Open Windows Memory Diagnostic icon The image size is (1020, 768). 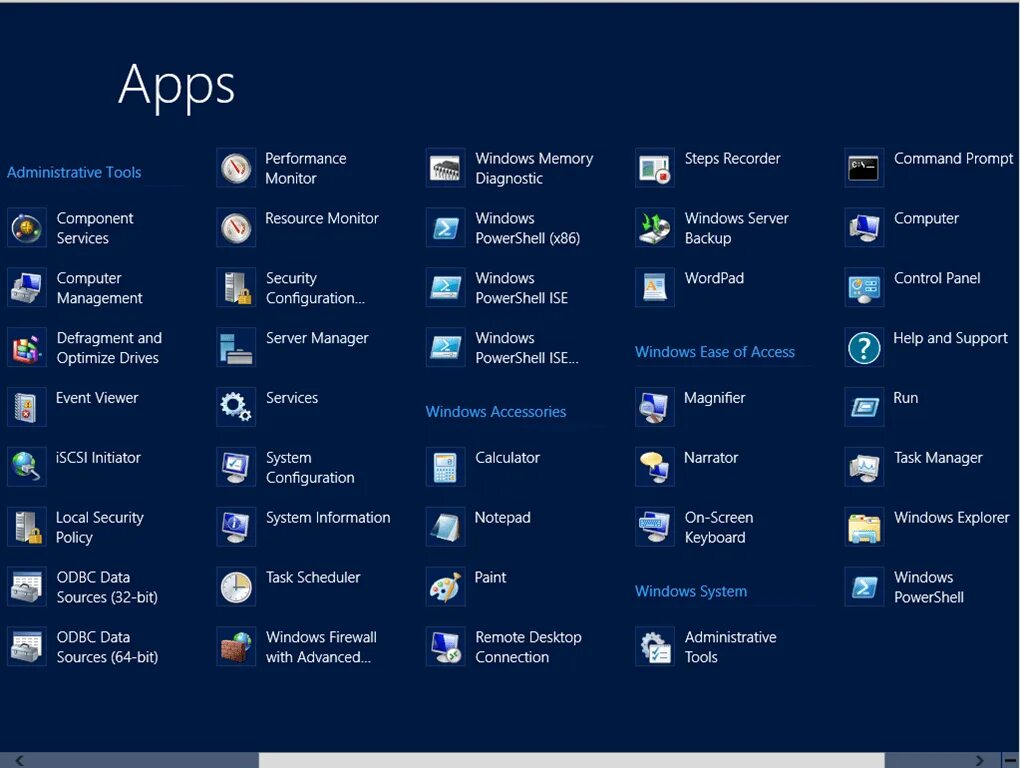click(x=446, y=168)
